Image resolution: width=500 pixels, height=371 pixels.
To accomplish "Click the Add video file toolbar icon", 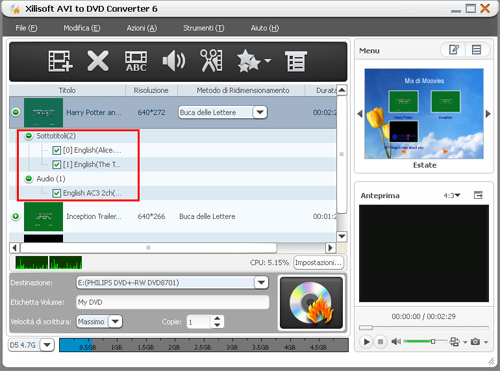I will click(60, 61).
